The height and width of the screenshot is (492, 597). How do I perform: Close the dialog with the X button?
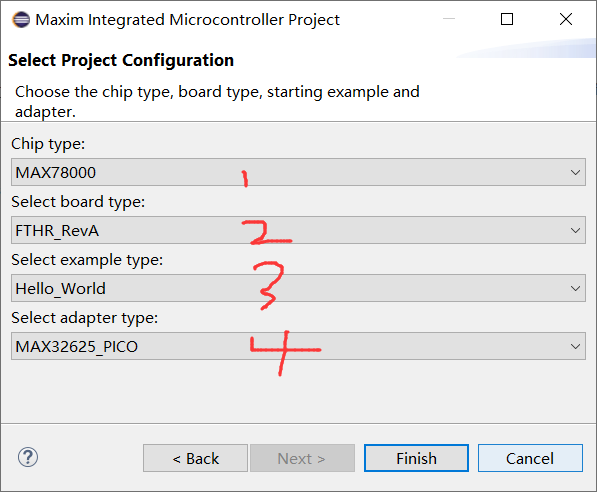[566, 19]
